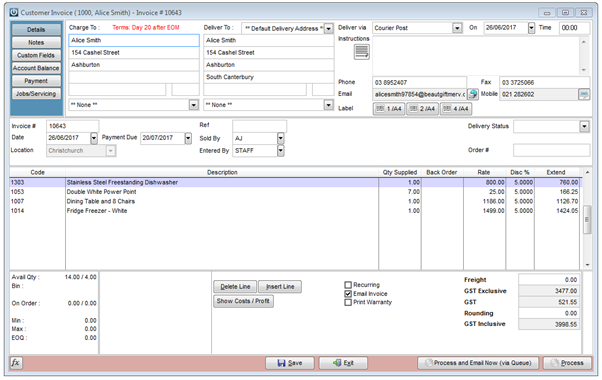
Task: Open the Jobs/Servicing tab
Action: (x=36, y=94)
